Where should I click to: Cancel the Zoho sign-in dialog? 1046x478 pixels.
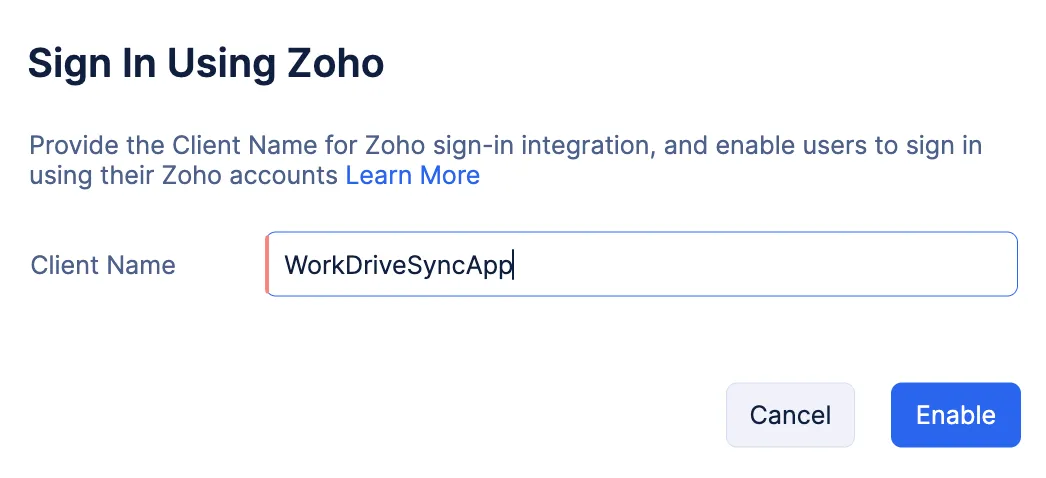click(x=790, y=415)
